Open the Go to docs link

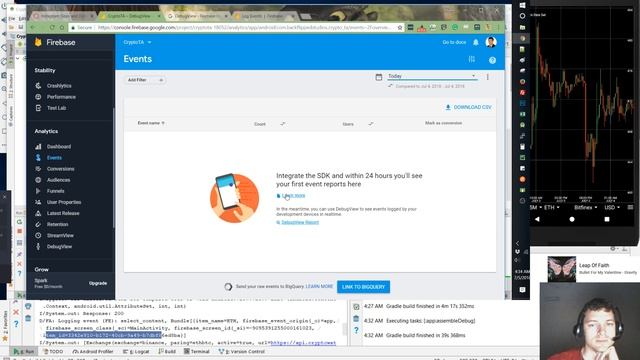tap(454, 42)
